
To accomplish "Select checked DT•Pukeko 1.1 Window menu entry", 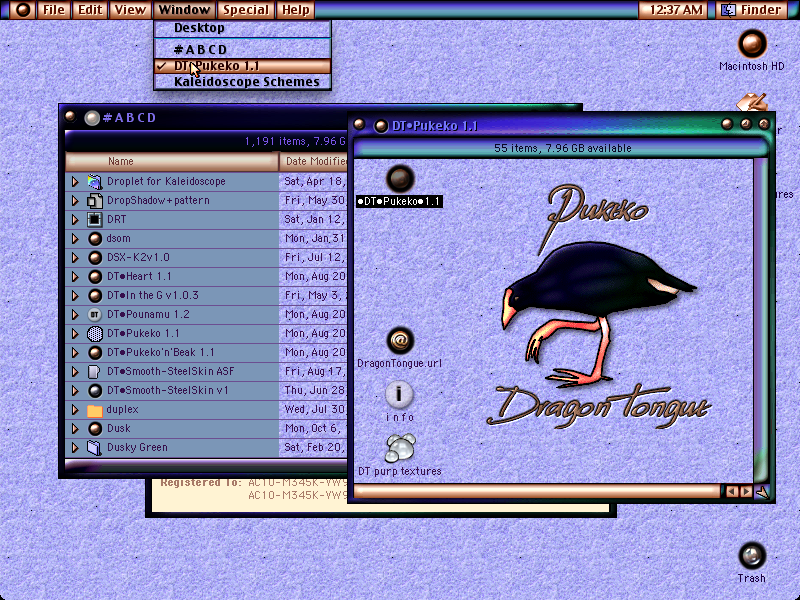I will coord(242,66).
